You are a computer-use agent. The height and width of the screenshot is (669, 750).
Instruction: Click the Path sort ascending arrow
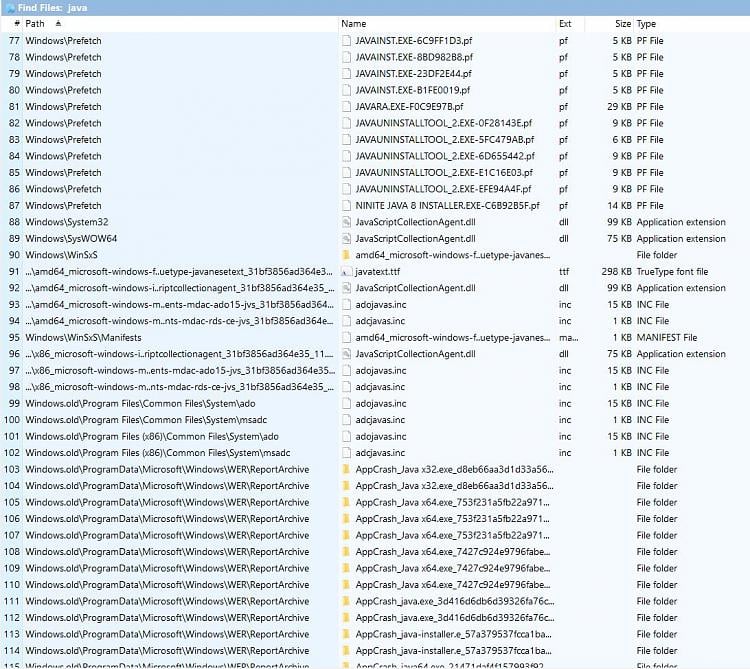point(58,23)
